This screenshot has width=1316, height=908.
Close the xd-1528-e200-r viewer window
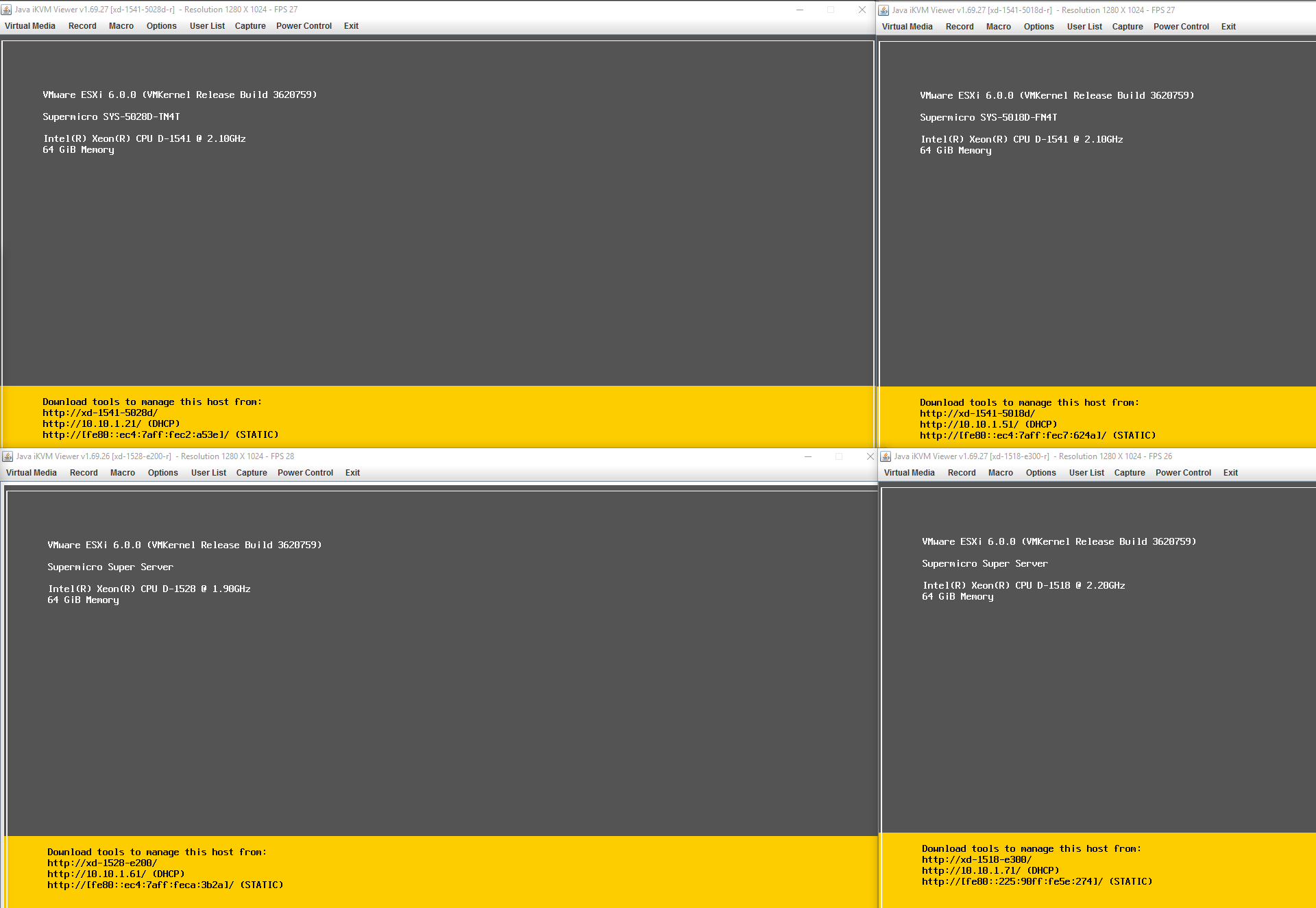(870, 456)
